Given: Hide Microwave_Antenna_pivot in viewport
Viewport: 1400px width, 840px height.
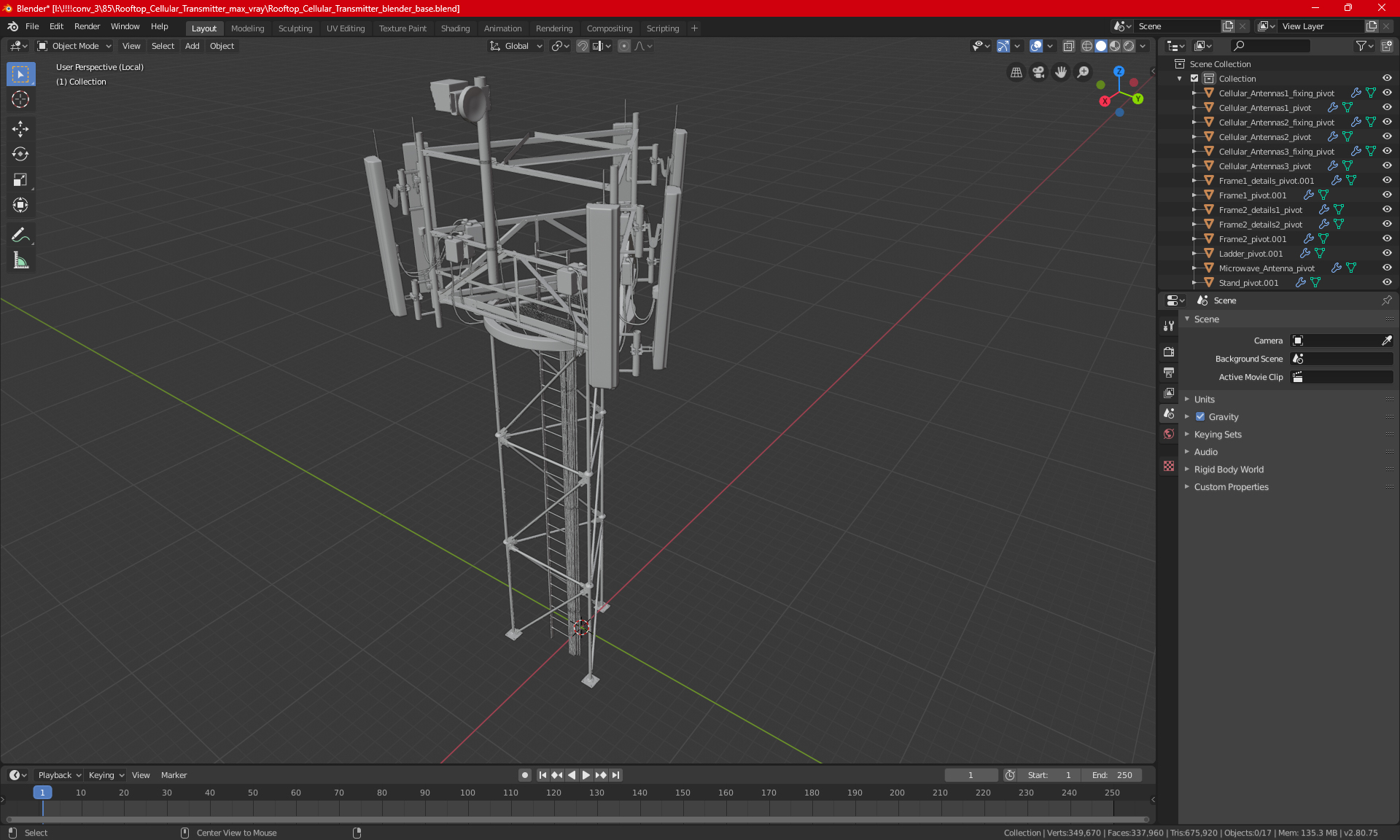Looking at the screenshot, I should pyautogui.click(x=1387, y=268).
